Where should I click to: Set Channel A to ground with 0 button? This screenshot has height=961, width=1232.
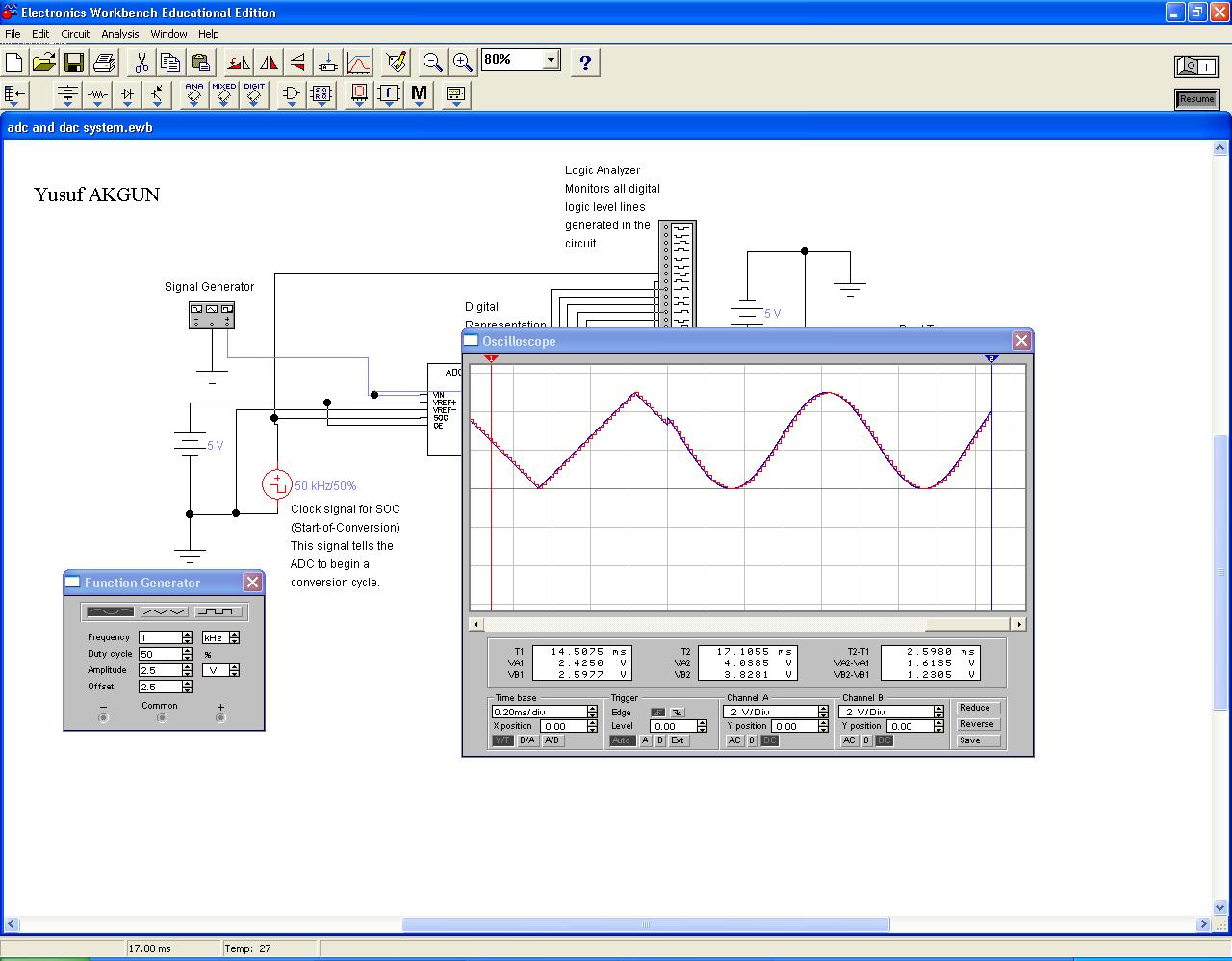753,740
